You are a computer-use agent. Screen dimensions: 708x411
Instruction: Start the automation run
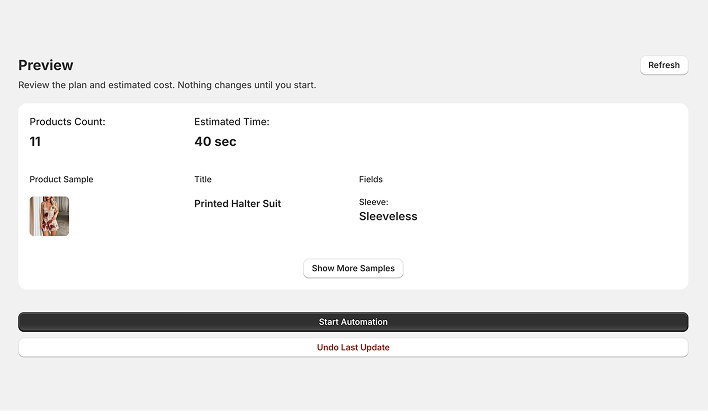[x=353, y=322]
